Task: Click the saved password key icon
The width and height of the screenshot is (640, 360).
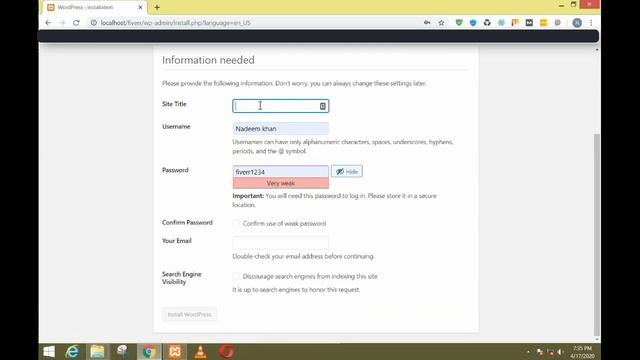Action: pos(427,23)
